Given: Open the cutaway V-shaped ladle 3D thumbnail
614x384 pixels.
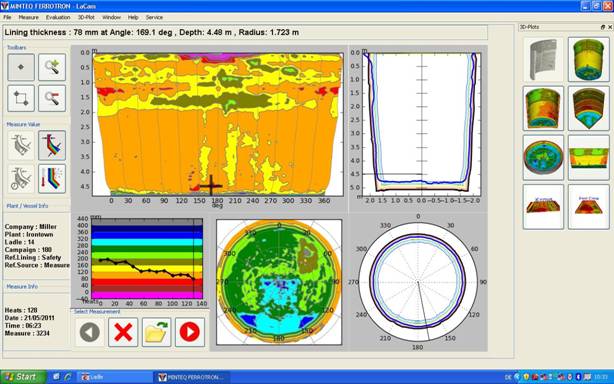Looking at the screenshot, I should coord(589,108).
